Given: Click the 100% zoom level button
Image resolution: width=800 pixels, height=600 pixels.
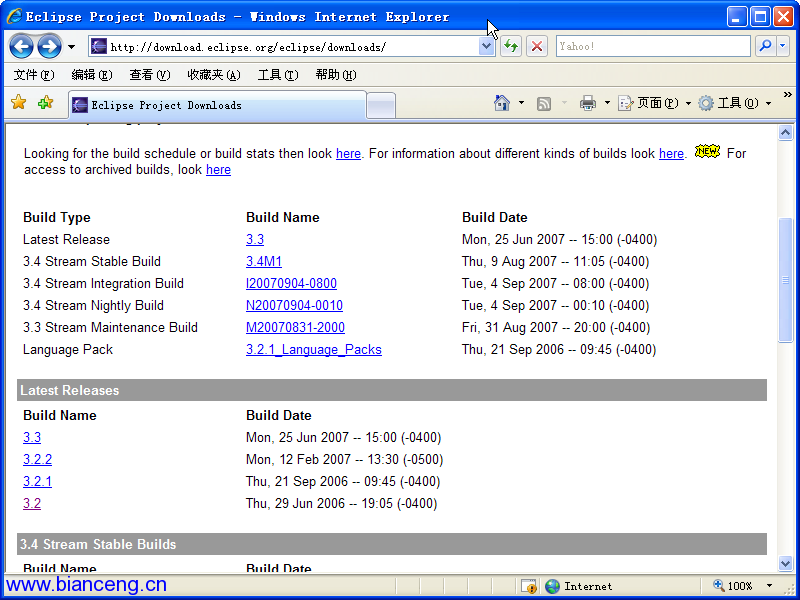Looking at the screenshot, I should pyautogui.click(x=733, y=586).
